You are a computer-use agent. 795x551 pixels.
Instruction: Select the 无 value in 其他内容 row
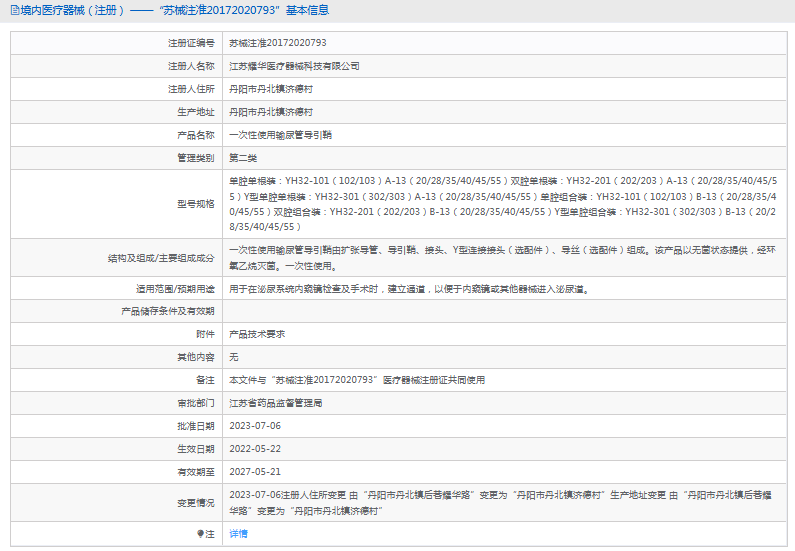[234, 357]
